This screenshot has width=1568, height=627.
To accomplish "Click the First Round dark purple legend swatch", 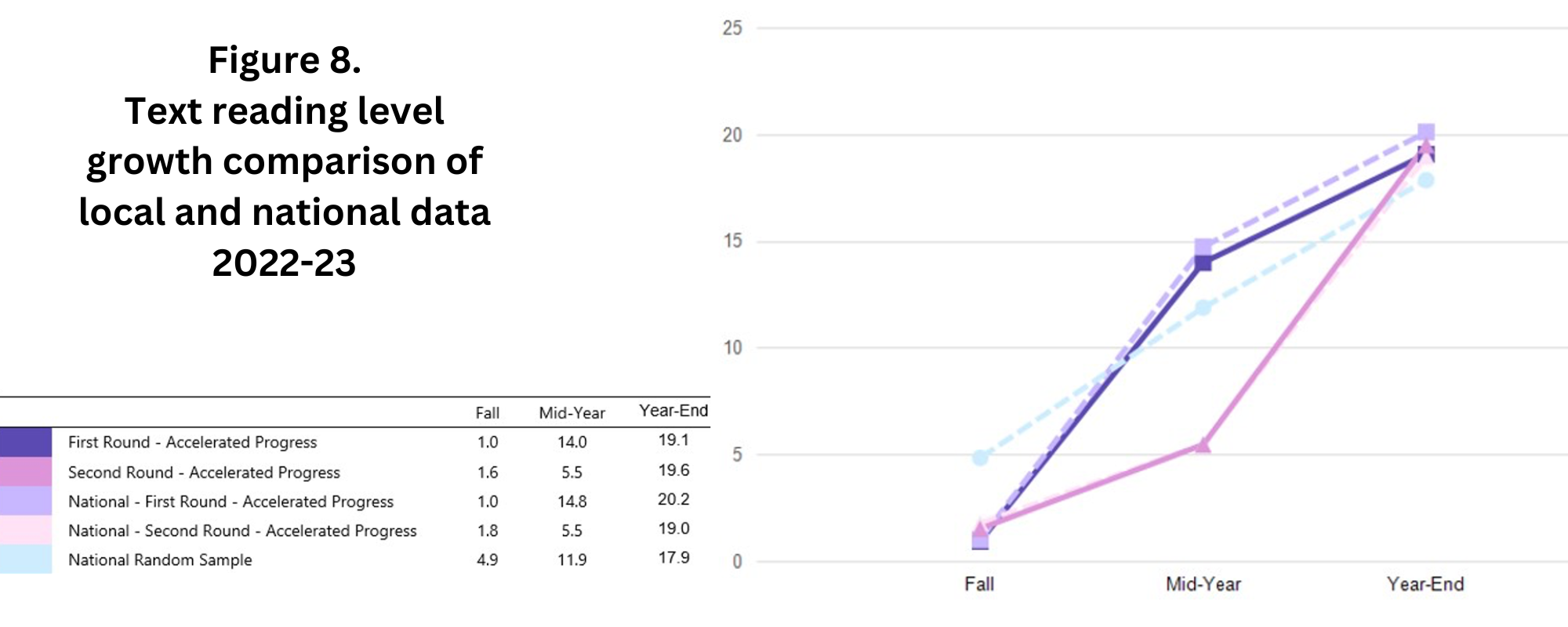I will 26,442.
